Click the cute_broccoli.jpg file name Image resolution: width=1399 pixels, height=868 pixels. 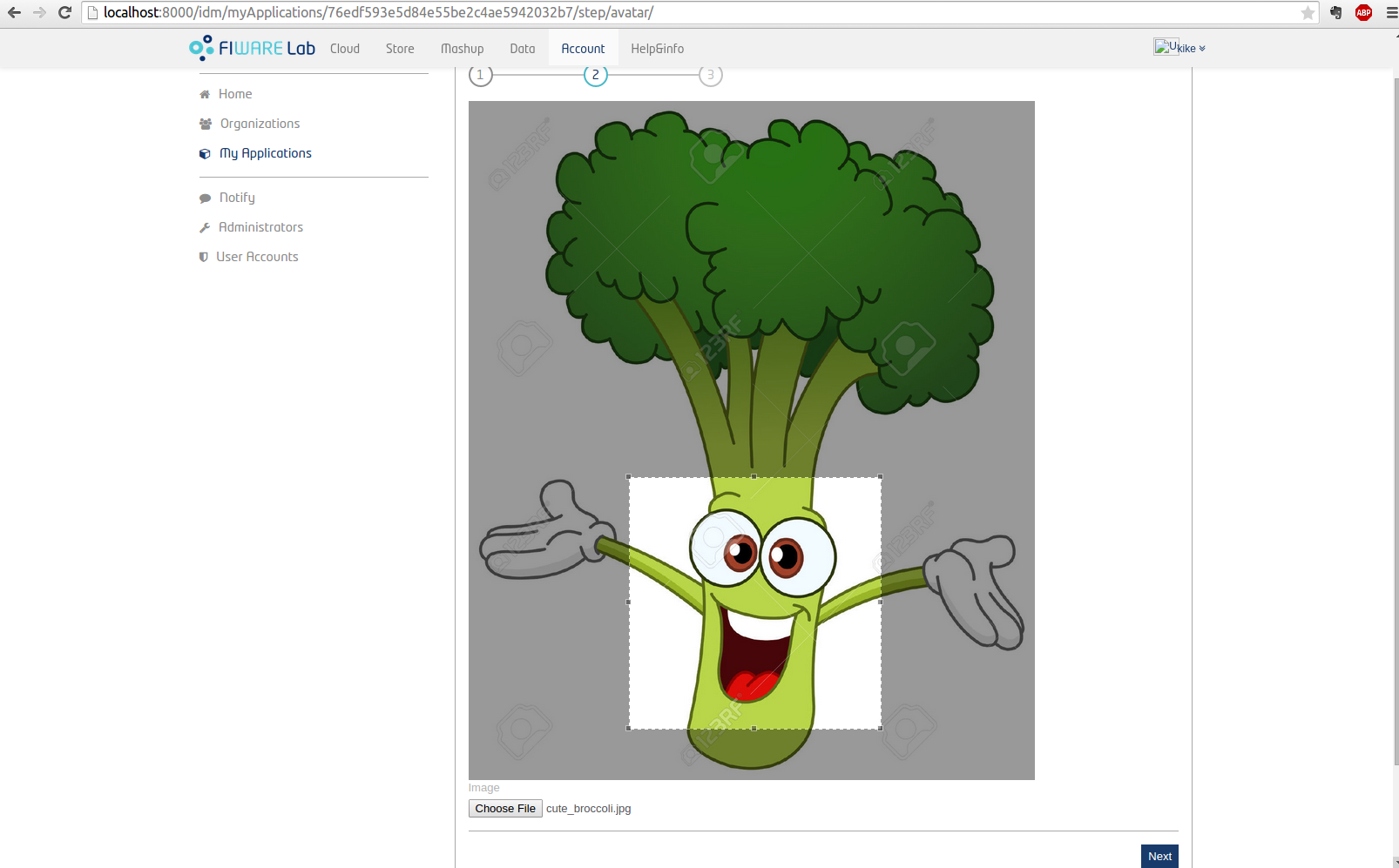click(589, 809)
